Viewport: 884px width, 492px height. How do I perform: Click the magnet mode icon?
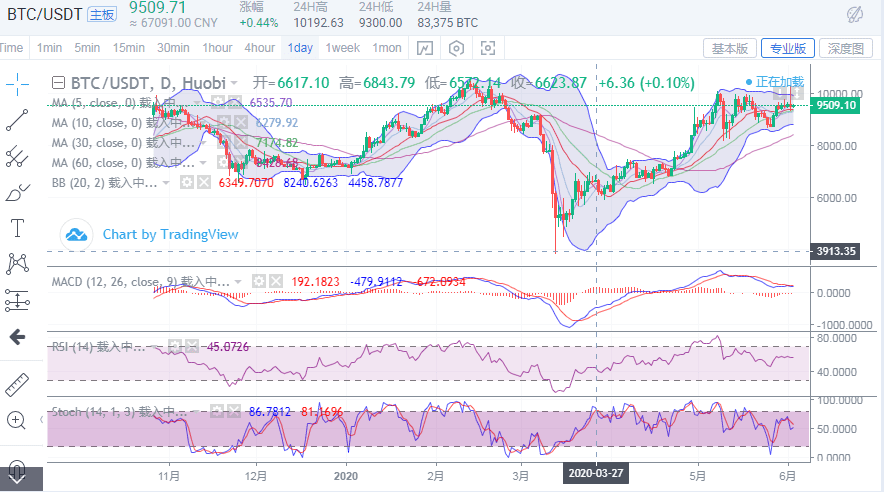click(17, 469)
